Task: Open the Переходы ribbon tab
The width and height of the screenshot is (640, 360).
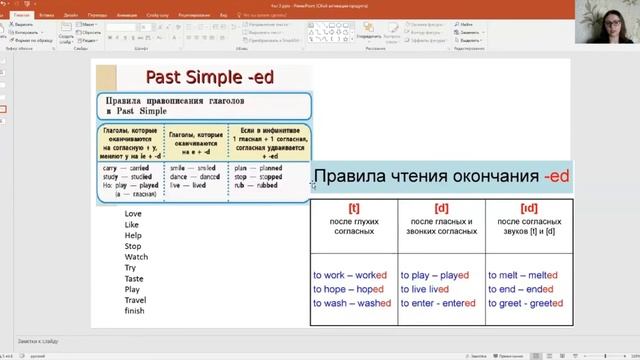Action: tap(97, 15)
